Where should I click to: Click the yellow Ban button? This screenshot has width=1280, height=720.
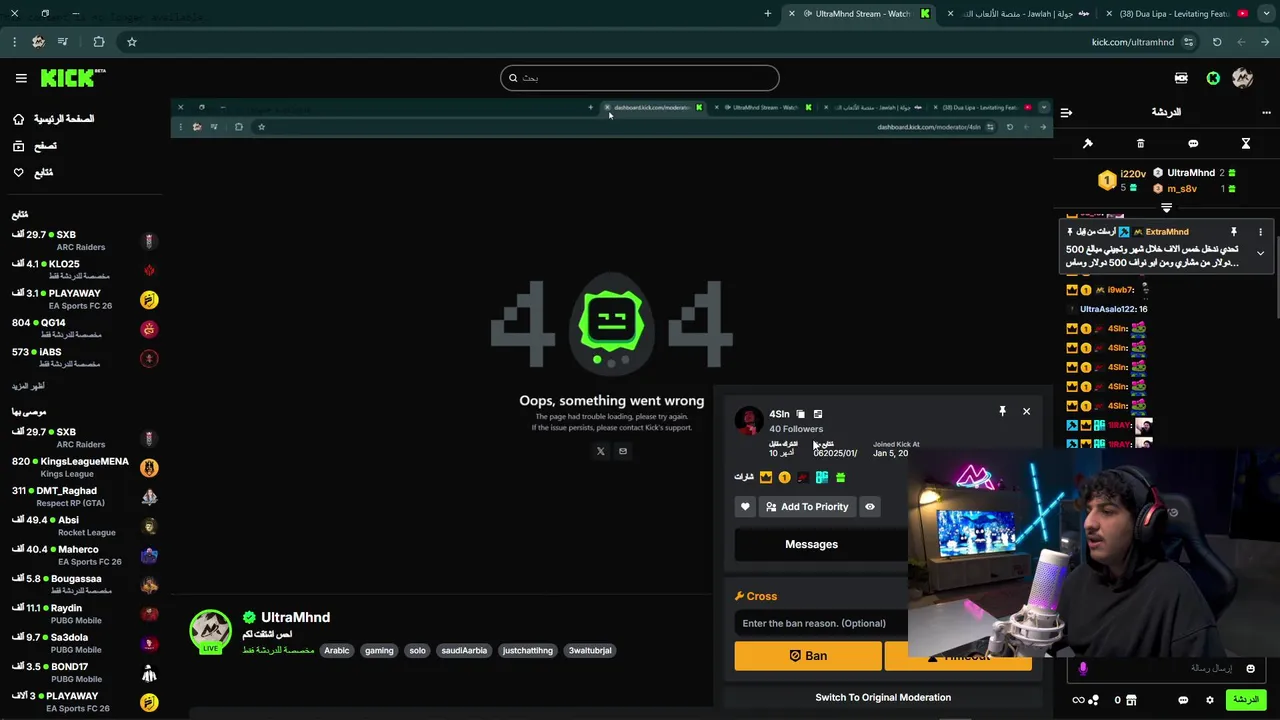click(x=808, y=656)
